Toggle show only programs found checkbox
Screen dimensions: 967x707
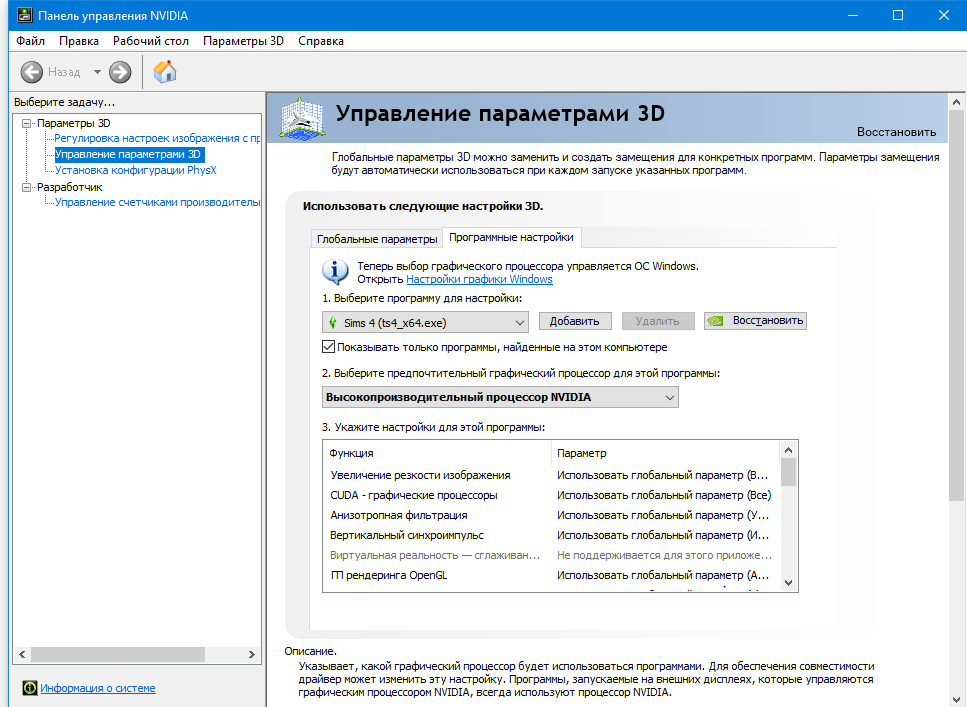(329, 347)
